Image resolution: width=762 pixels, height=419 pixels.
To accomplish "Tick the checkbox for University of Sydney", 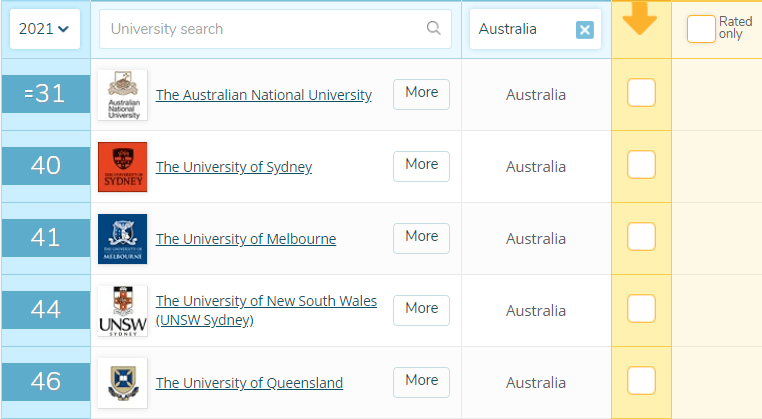I will coord(641,165).
